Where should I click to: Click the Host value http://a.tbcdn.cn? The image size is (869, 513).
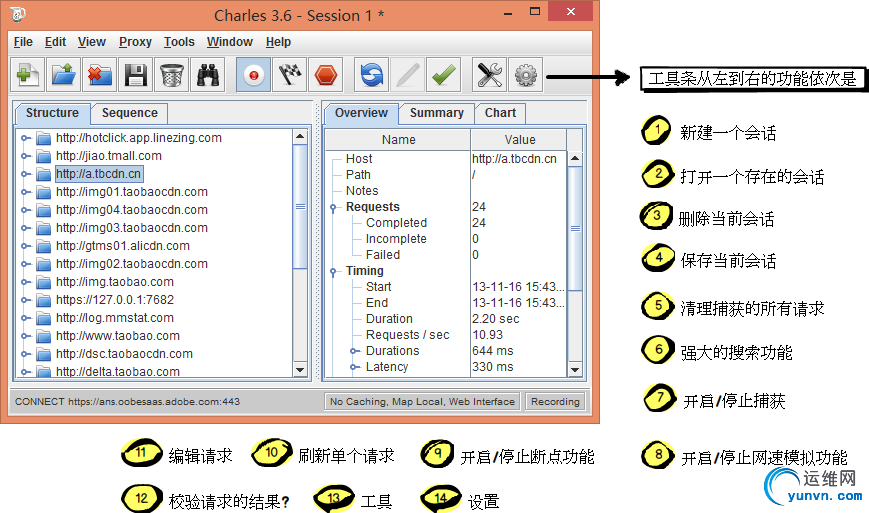514,159
